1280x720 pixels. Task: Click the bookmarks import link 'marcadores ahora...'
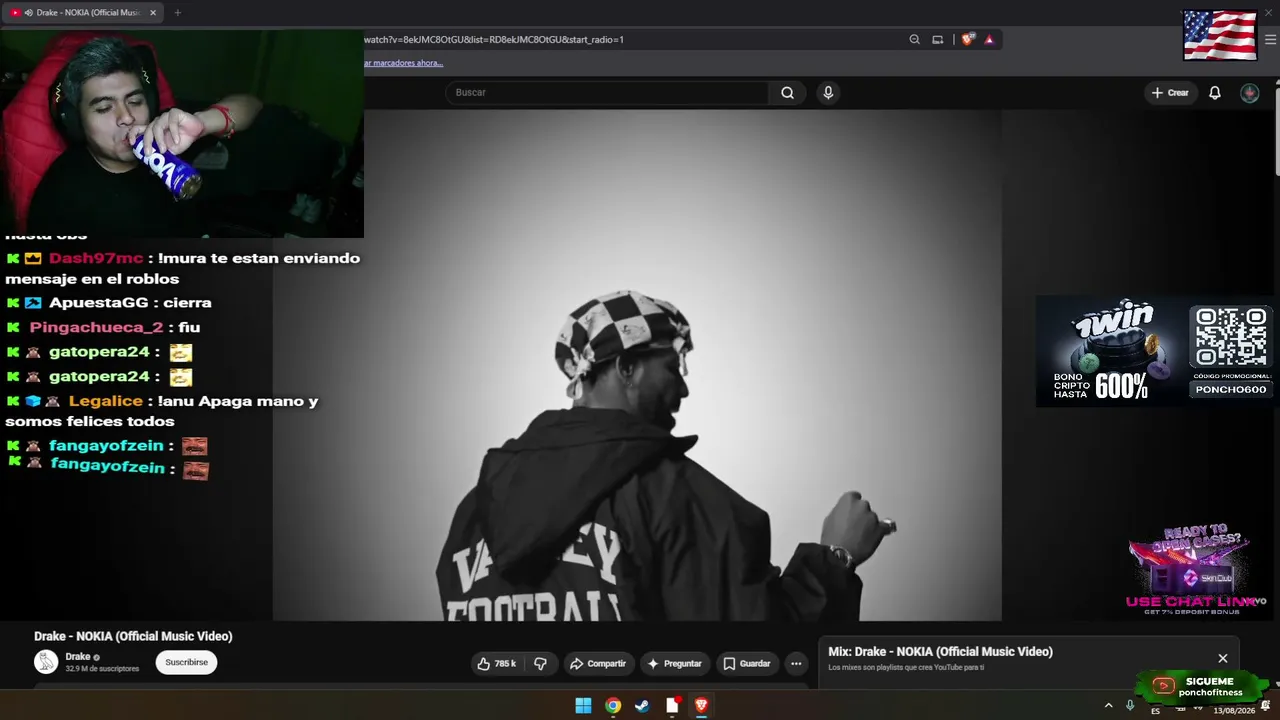tap(403, 63)
